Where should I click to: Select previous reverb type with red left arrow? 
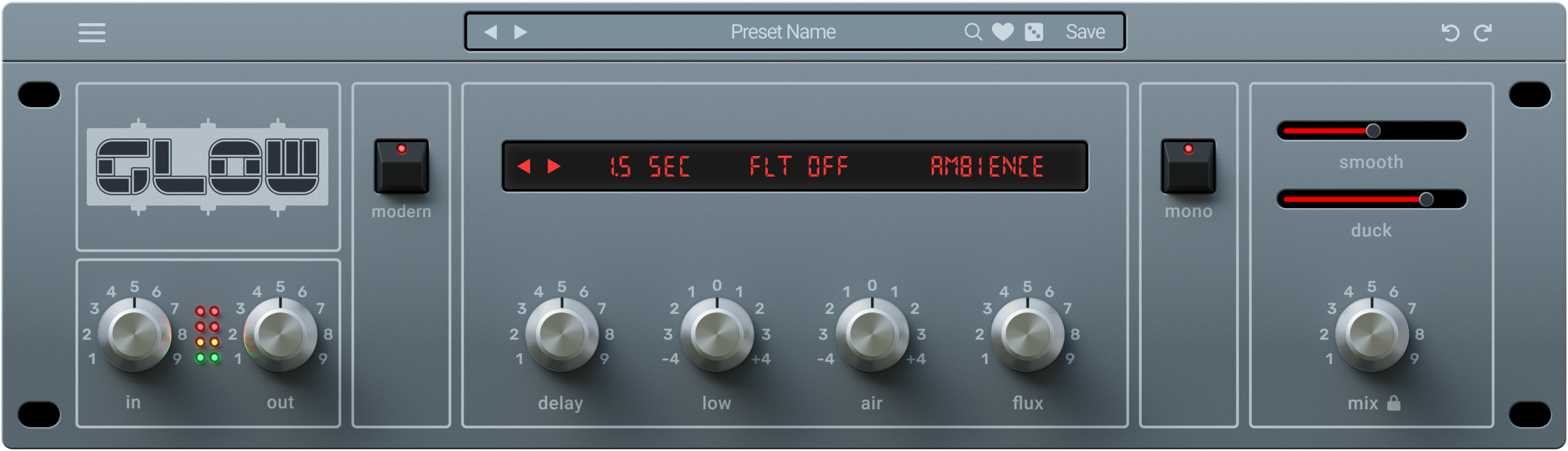[x=524, y=166]
